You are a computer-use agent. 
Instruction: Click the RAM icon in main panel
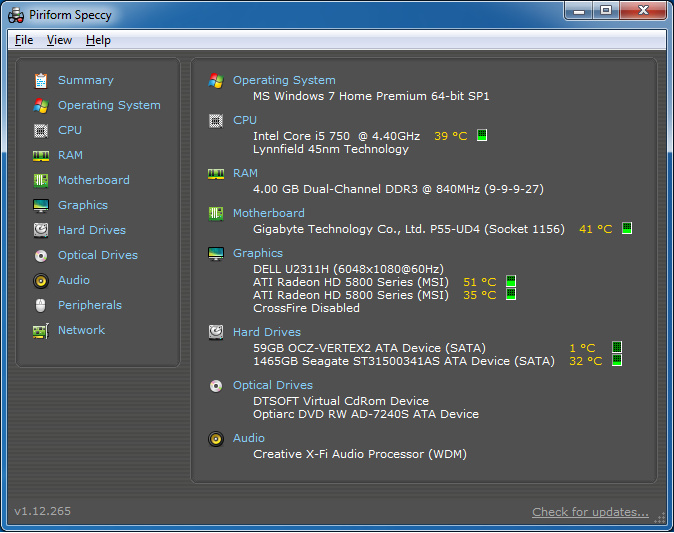click(x=216, y=174)
